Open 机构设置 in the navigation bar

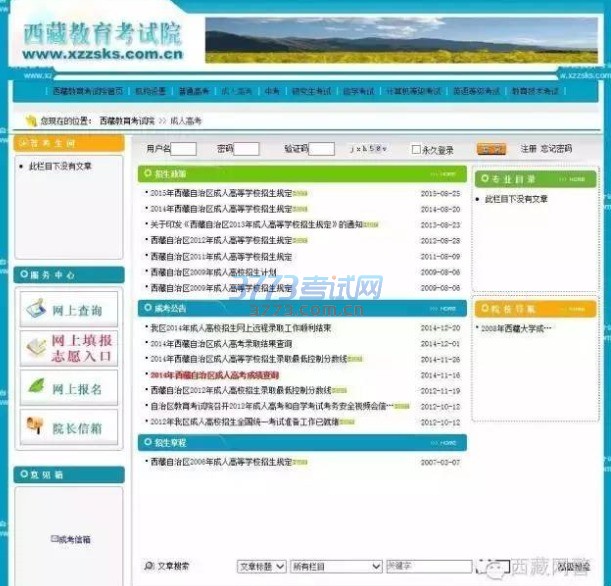[150, 91]
